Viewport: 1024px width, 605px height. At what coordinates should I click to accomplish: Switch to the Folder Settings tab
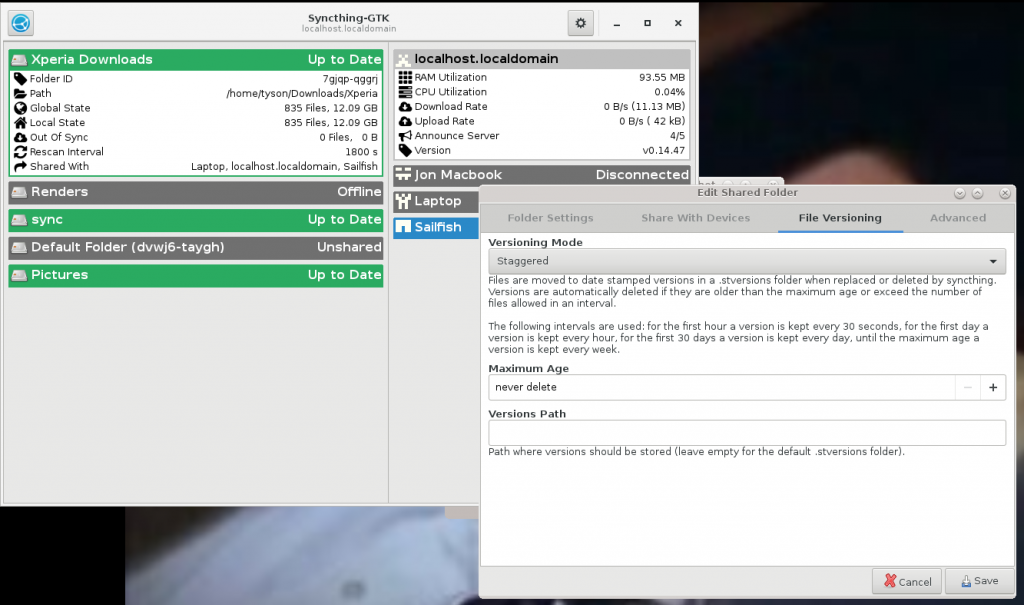click(x=551, y=217)
